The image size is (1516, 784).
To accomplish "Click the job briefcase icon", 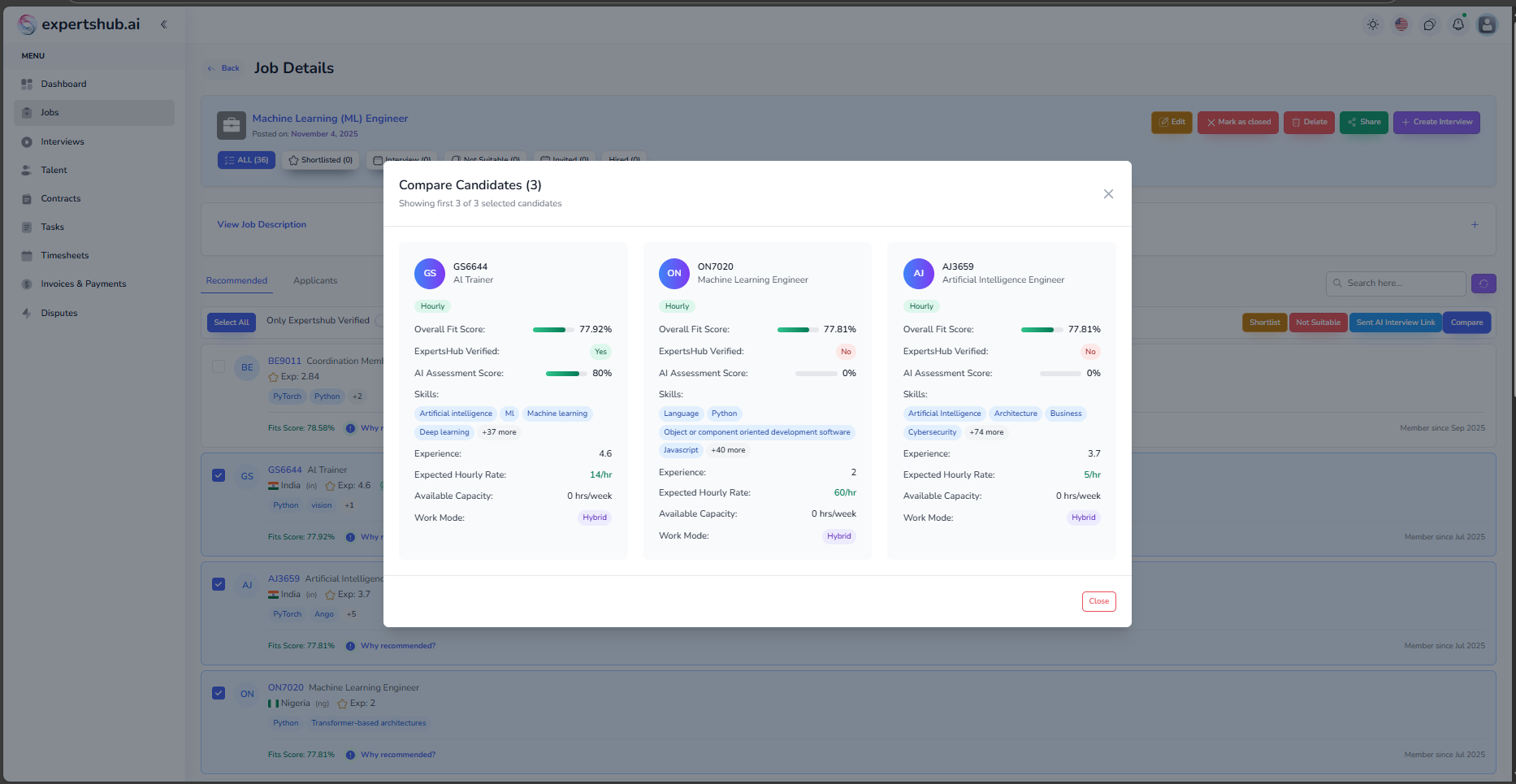I will [232, 125].
